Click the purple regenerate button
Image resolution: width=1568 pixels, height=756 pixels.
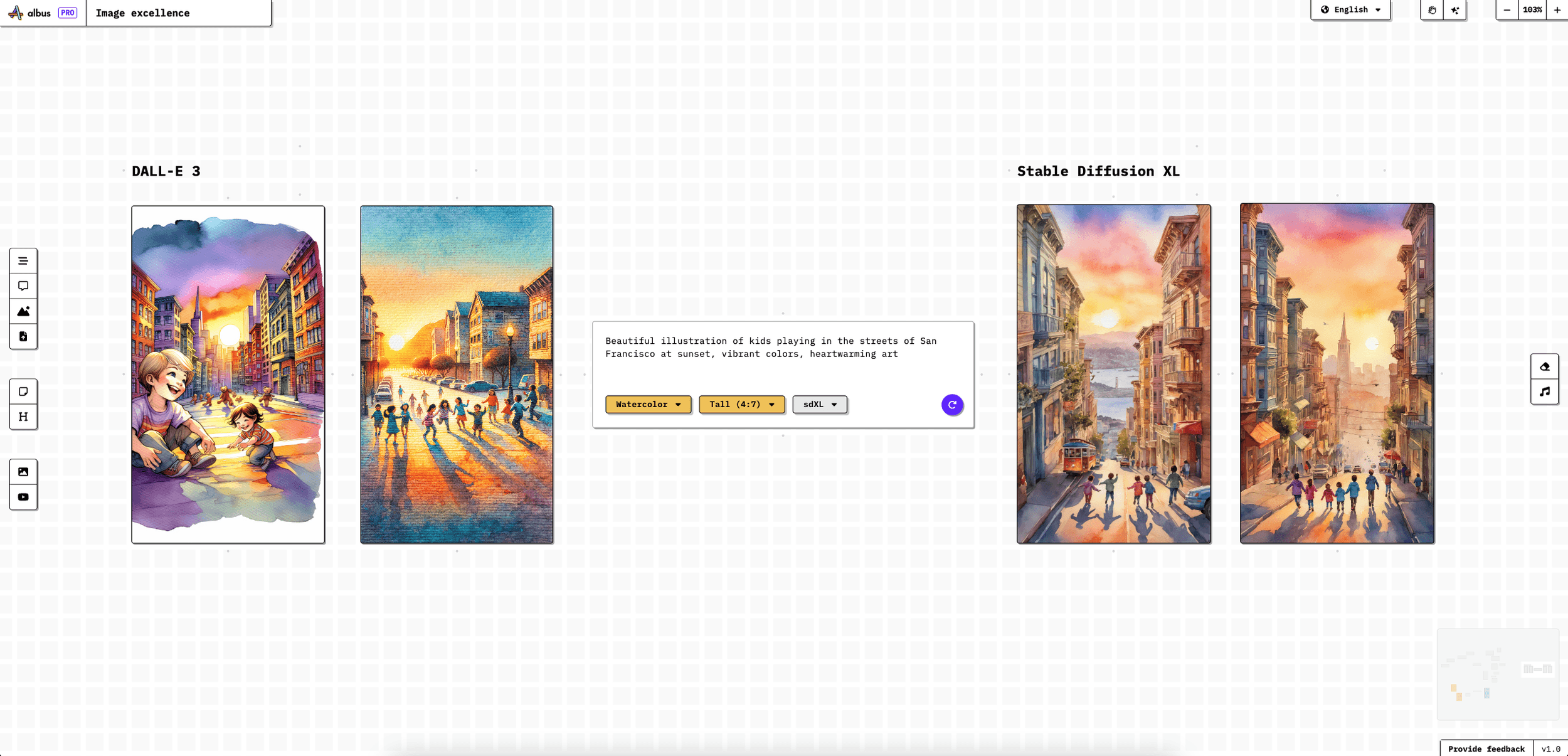point(951,405)
